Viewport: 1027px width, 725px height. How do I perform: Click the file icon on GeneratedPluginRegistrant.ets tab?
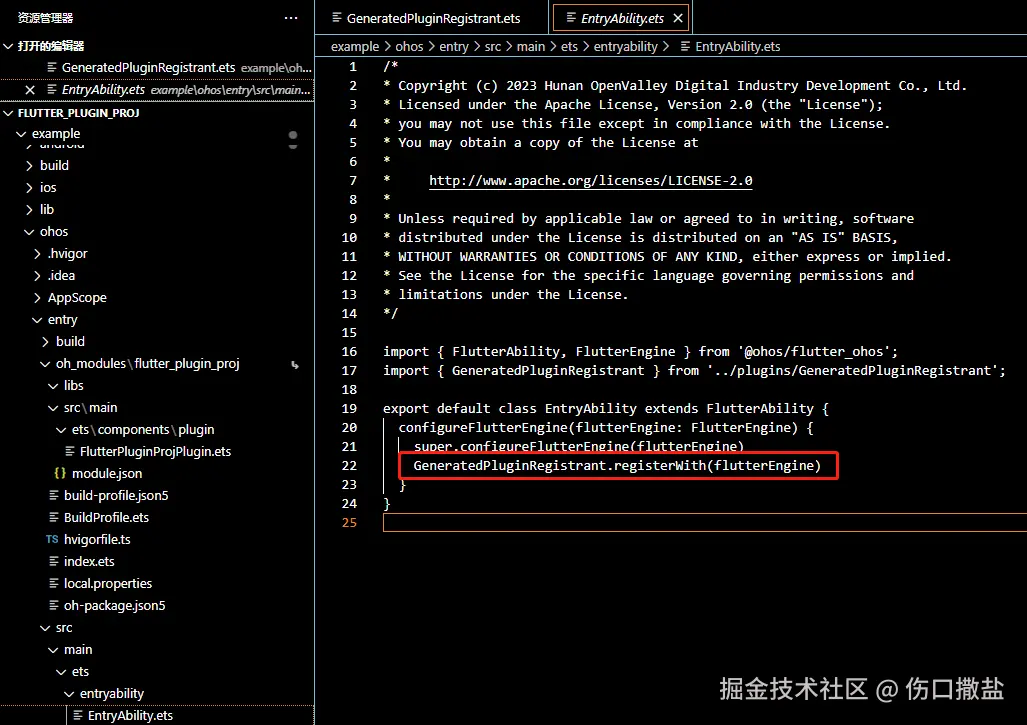click(x=337, y=18)
